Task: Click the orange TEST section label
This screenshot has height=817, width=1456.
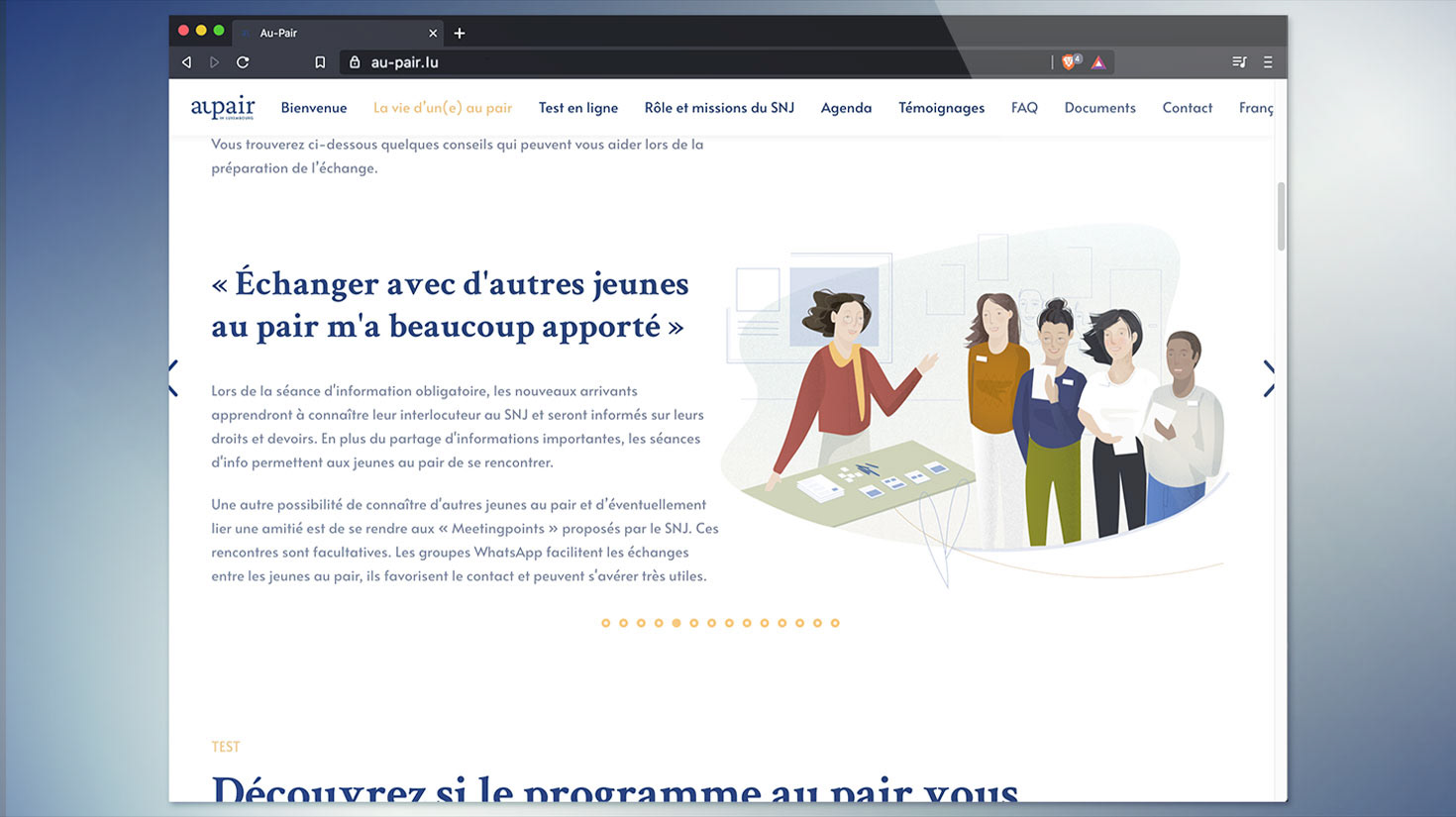Action: tap(226, 747)
